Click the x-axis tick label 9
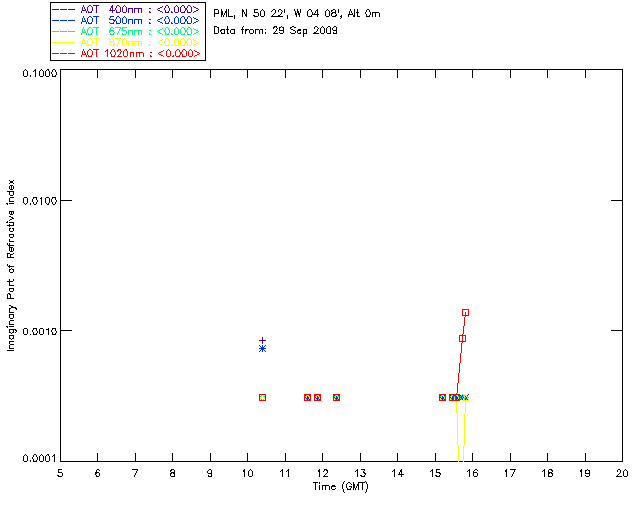This screenshot has width=640, height=512. tap(210, 473)
